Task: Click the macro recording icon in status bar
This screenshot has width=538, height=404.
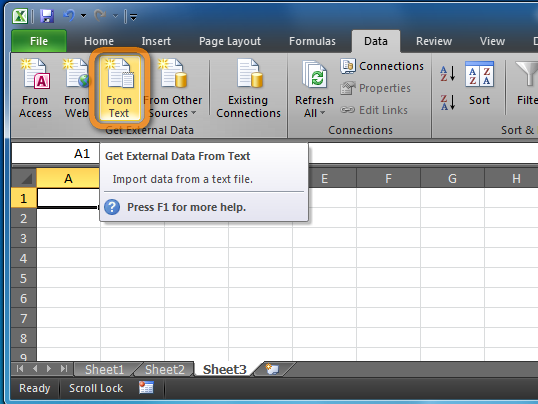Action: point(146,388)
